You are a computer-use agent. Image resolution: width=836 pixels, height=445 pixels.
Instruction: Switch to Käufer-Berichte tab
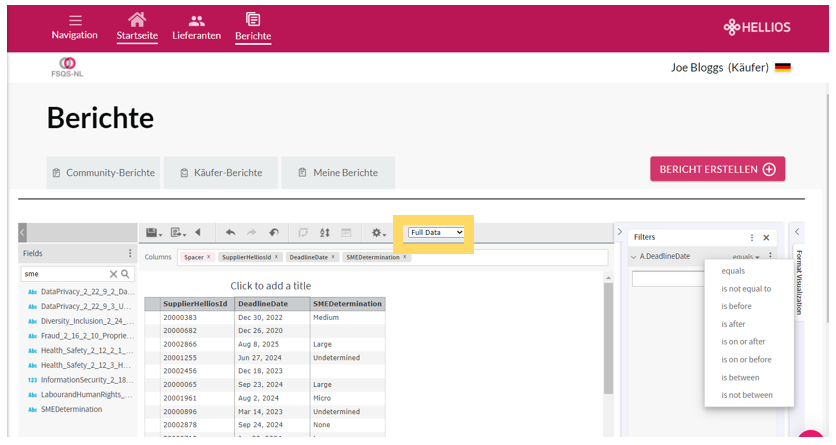pyautogui.click(x=221, y=173)
